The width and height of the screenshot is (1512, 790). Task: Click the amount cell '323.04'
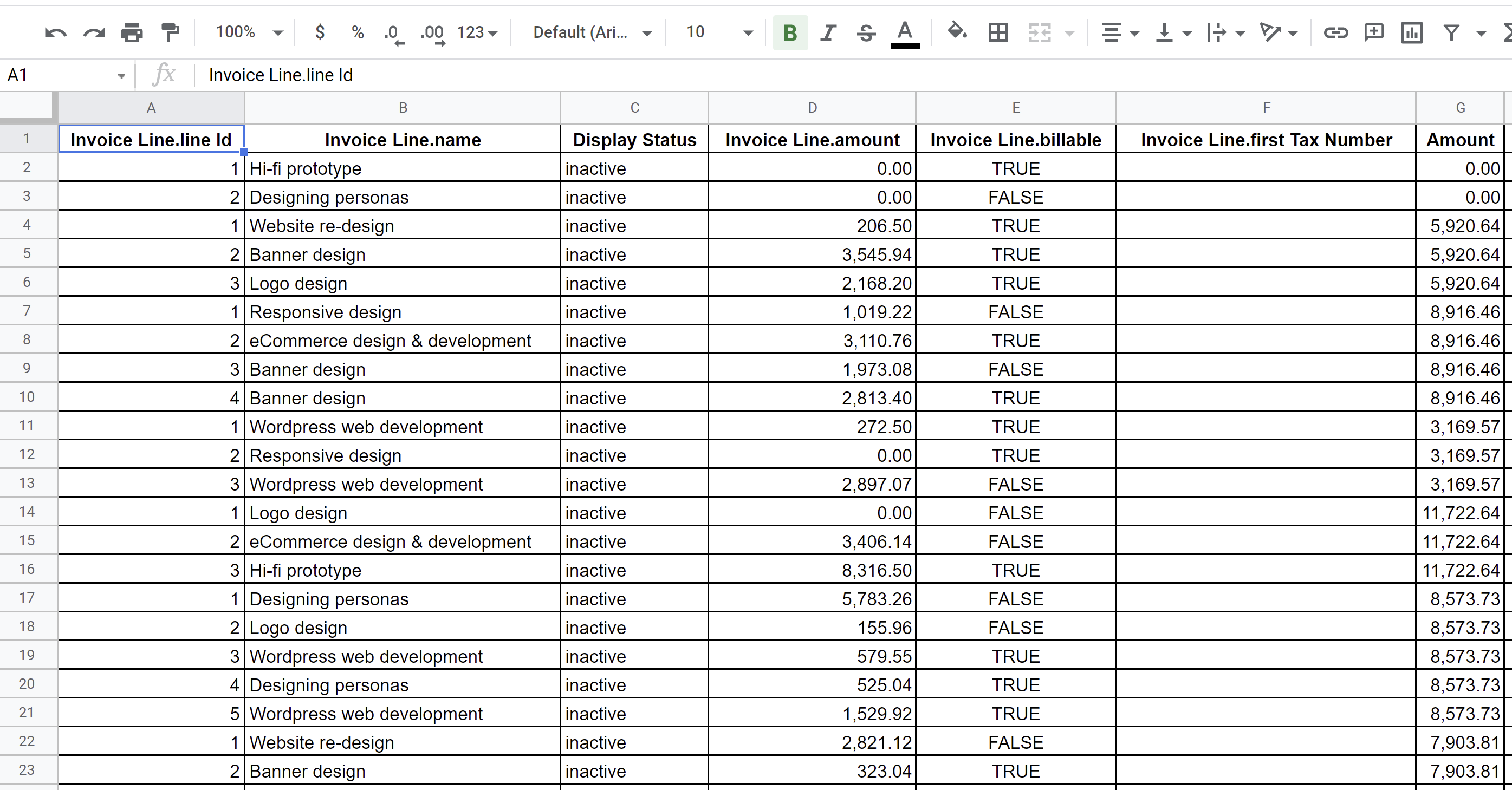(813, 771)
